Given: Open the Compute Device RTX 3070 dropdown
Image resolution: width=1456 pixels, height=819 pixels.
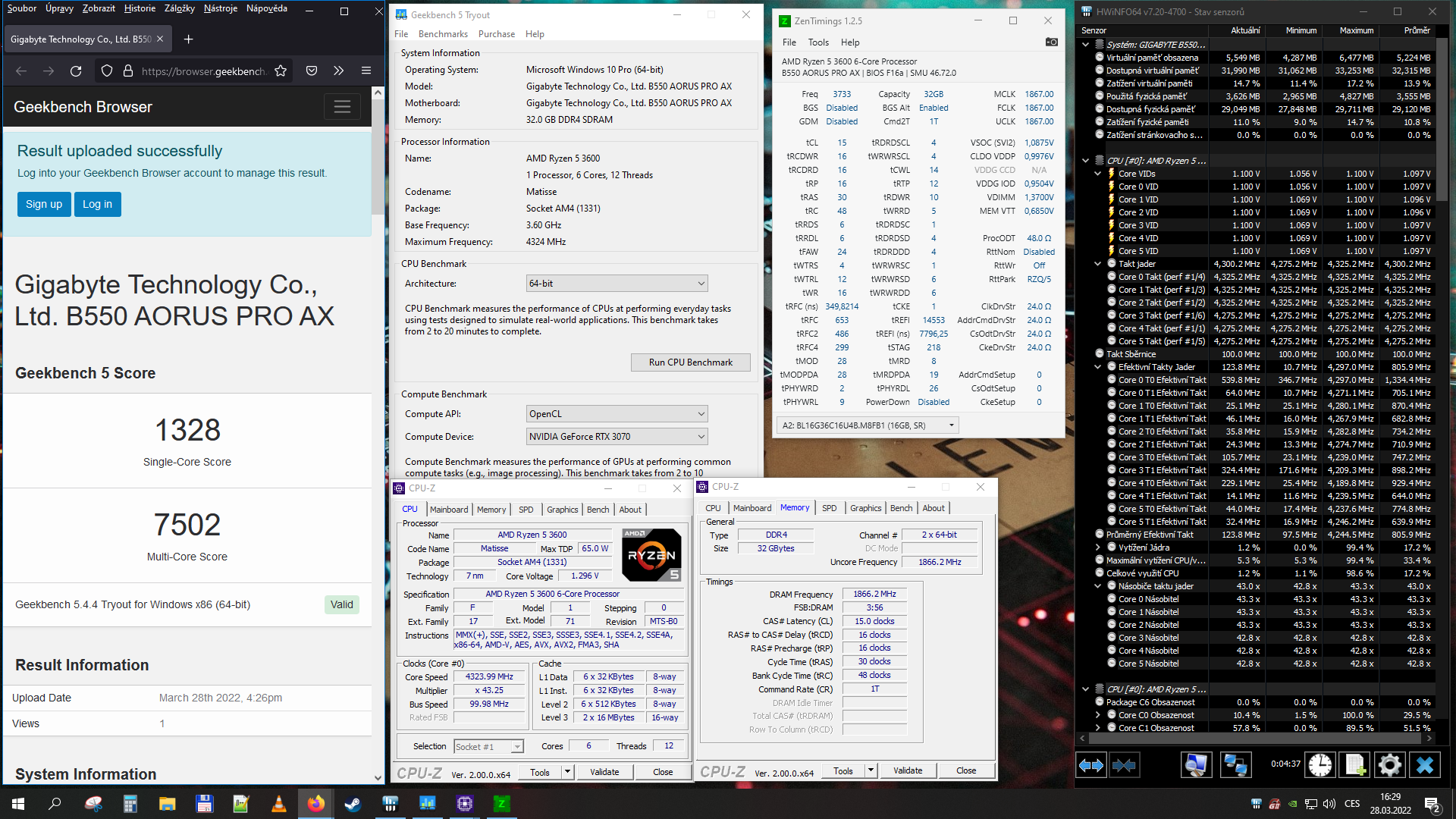Looking at the screenshot, I should point(617,437).
